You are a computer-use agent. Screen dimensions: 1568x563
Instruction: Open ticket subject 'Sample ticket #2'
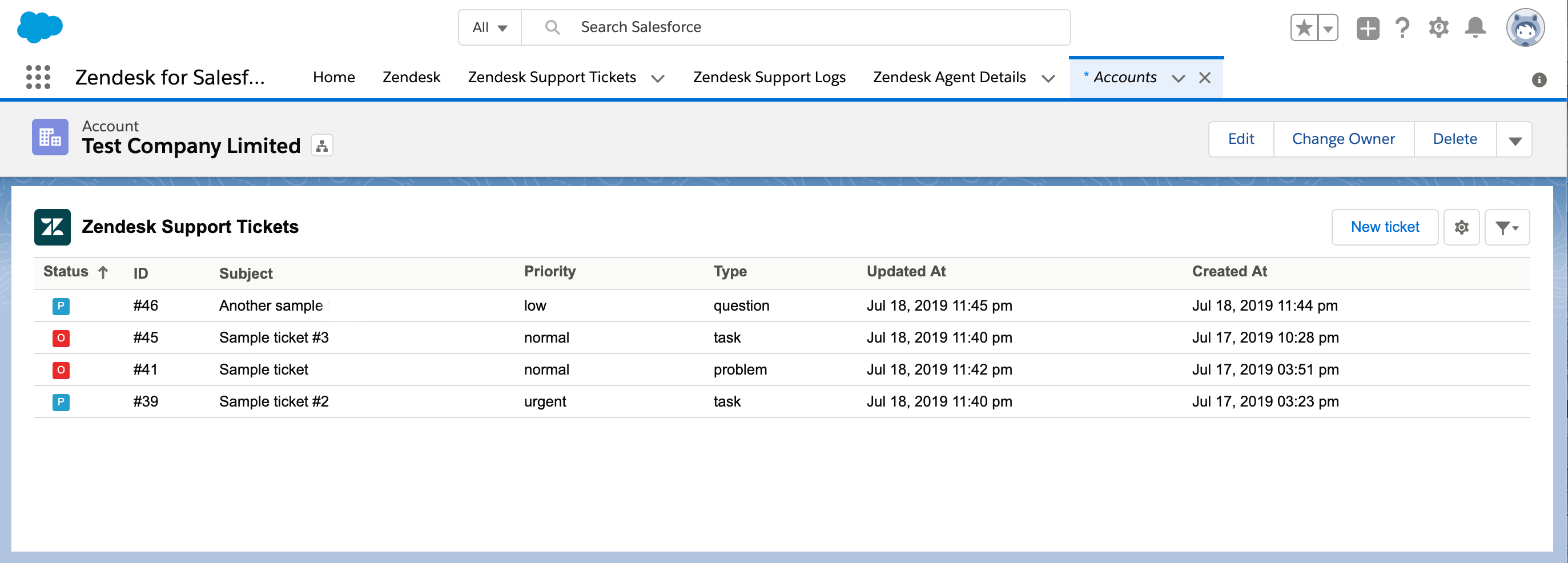(x=274, y=402)
